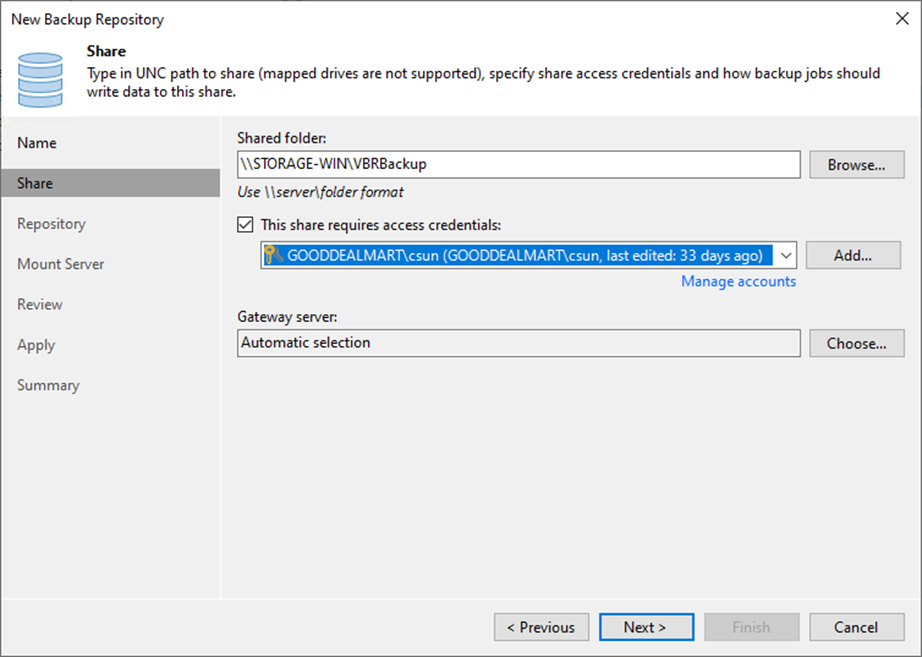Choose a gateway server
Screen dimensions: 922x657
point(856,343)
